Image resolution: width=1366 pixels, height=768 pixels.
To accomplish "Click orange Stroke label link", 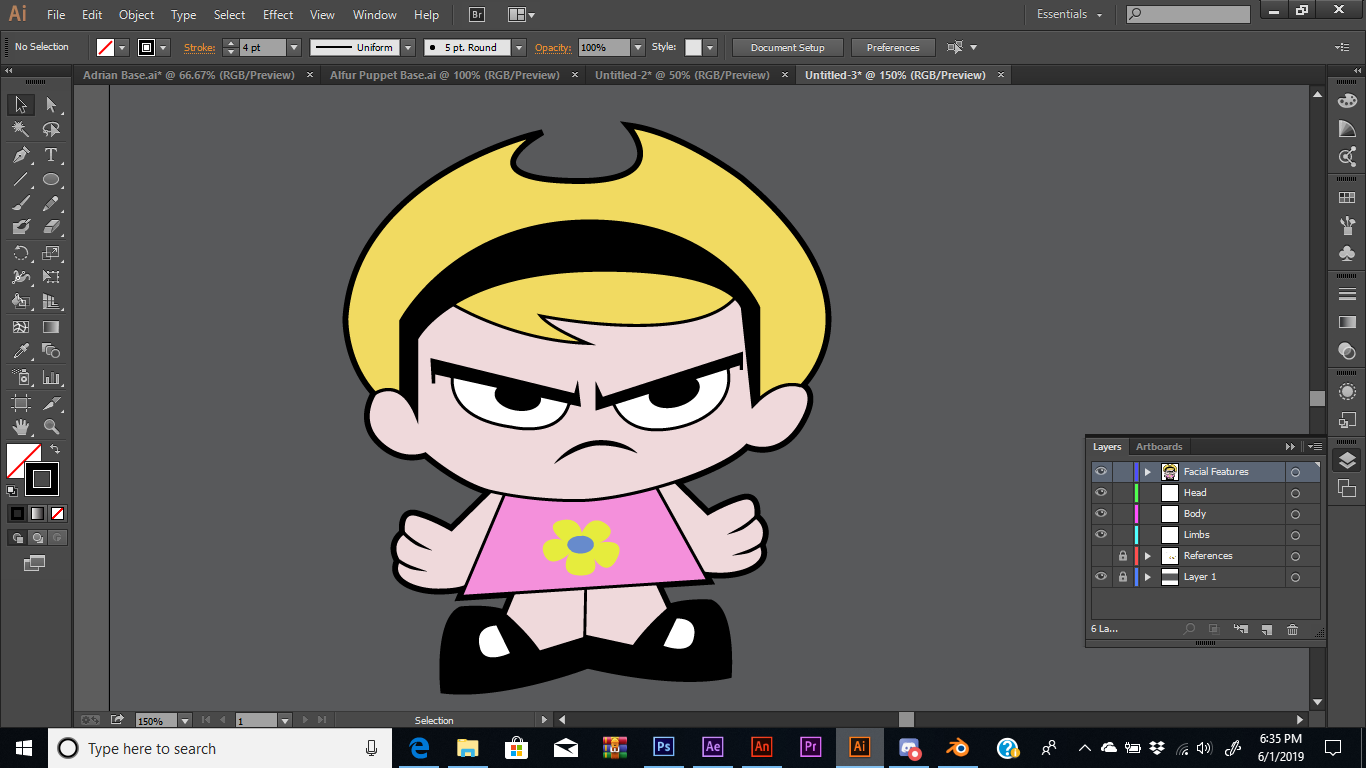I will (x=199, y=47).
